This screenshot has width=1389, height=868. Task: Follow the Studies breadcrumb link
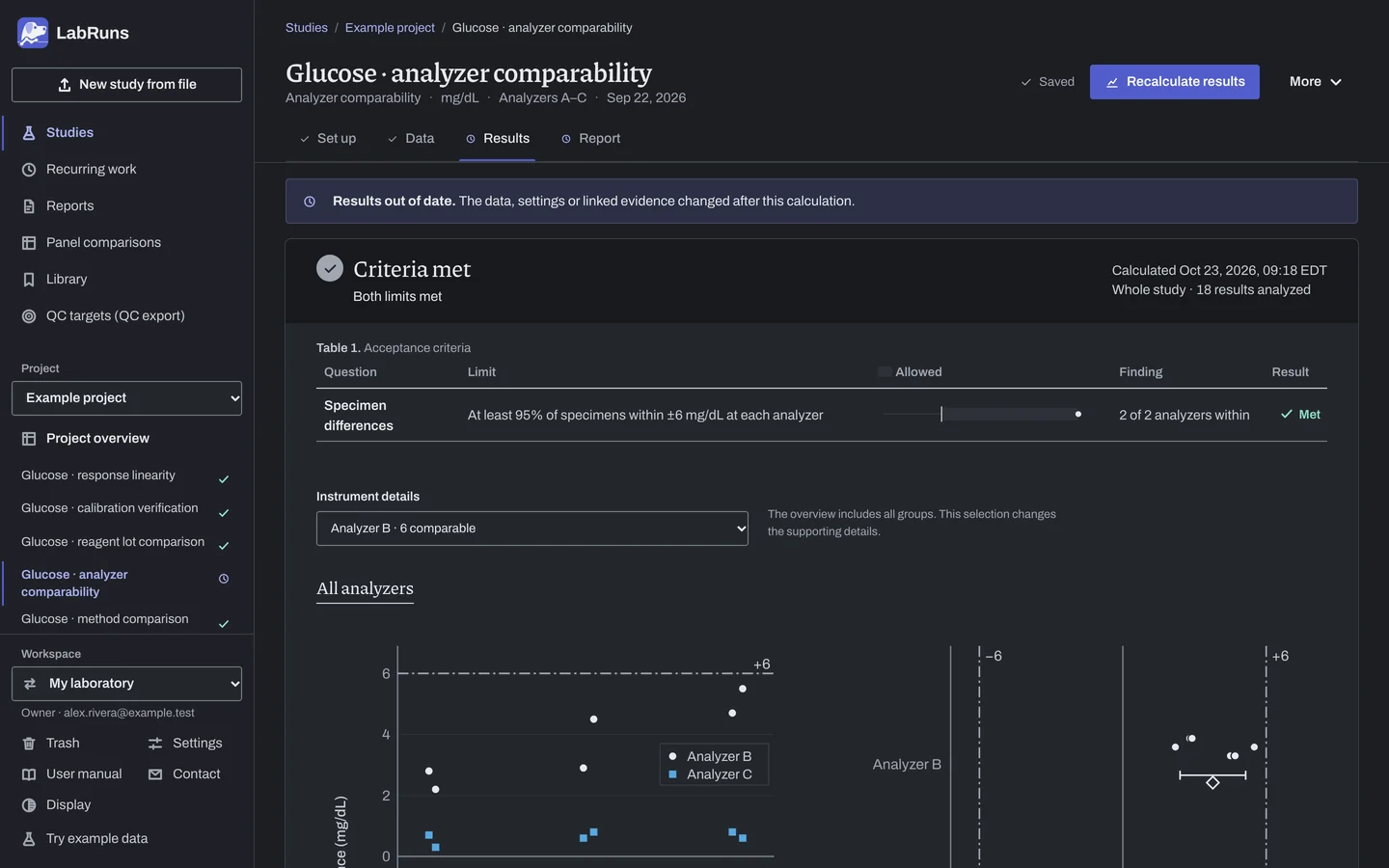[307, 28]
